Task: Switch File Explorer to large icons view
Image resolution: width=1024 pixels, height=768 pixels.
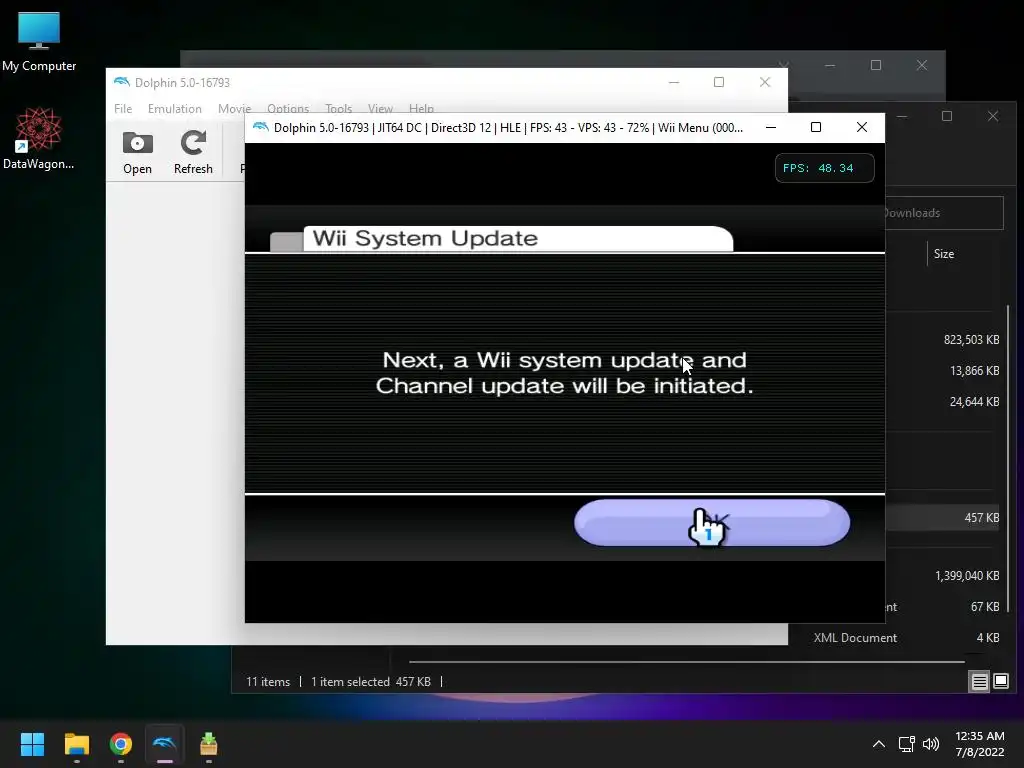Action: coord(1001,682)
